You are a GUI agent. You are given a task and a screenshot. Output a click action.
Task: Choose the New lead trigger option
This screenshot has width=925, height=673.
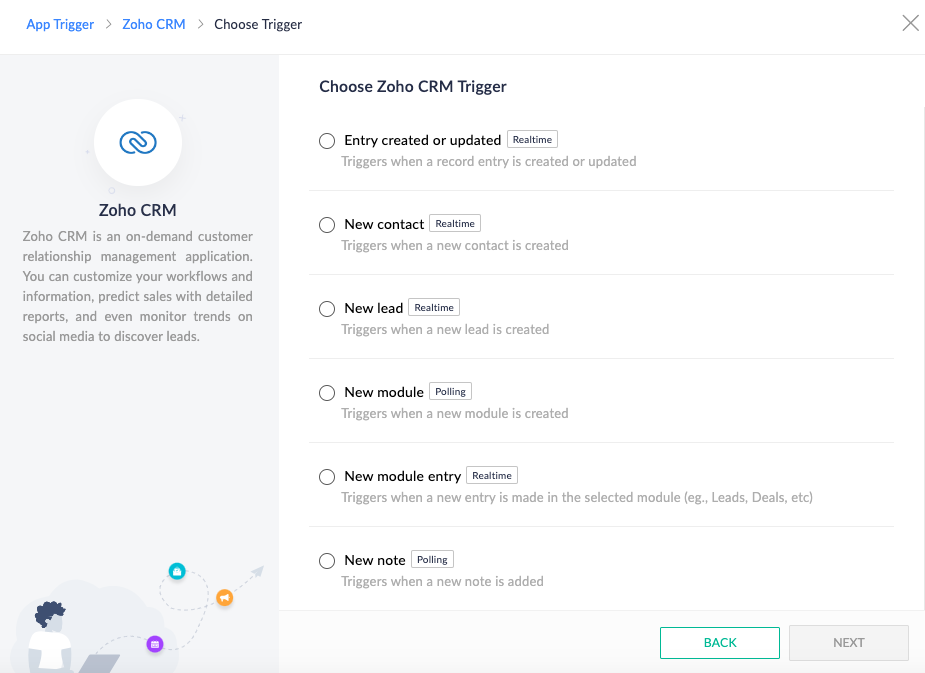pos(327,308)
